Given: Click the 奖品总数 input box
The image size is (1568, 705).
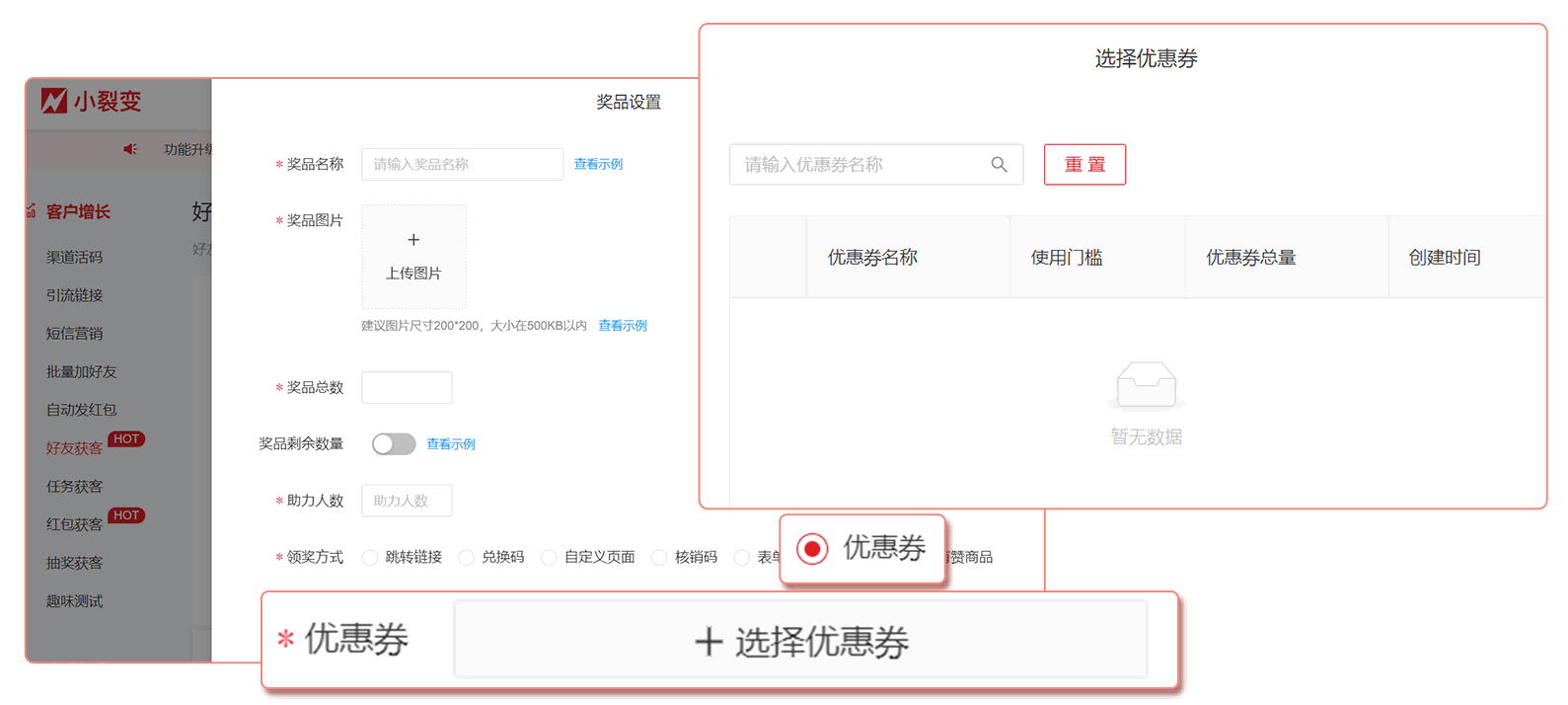Looking at the screenshot, I should tap(407, 388).
